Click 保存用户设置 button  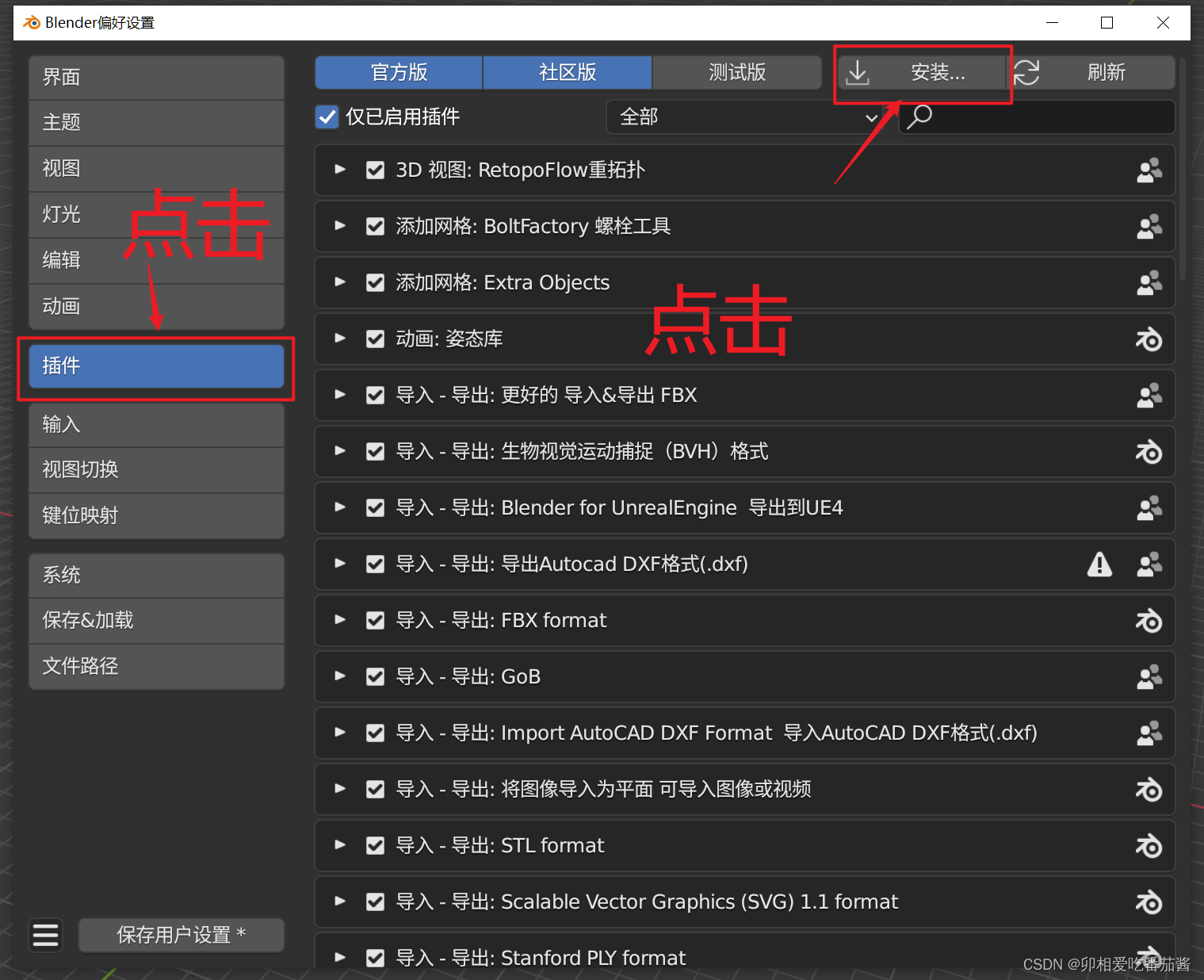pos(182,936)
